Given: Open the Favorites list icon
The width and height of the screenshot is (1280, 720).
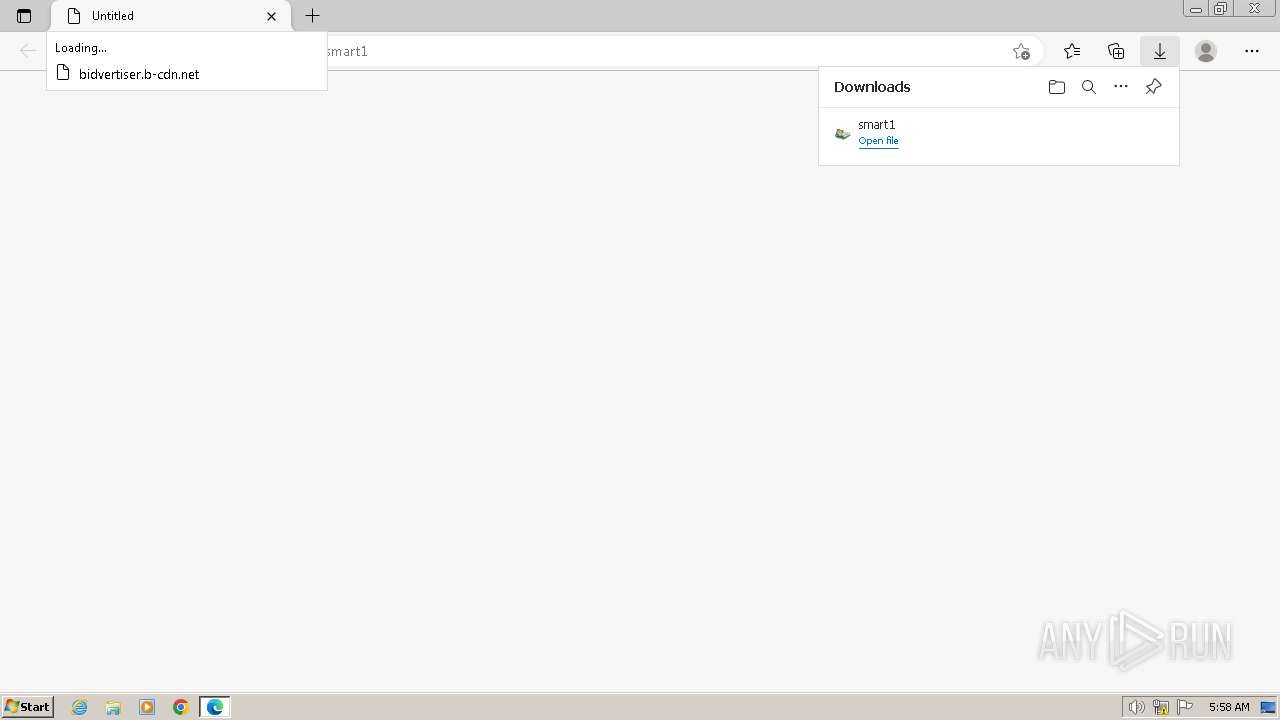Looking at the screenshot, I should (x=1072, y=51).
